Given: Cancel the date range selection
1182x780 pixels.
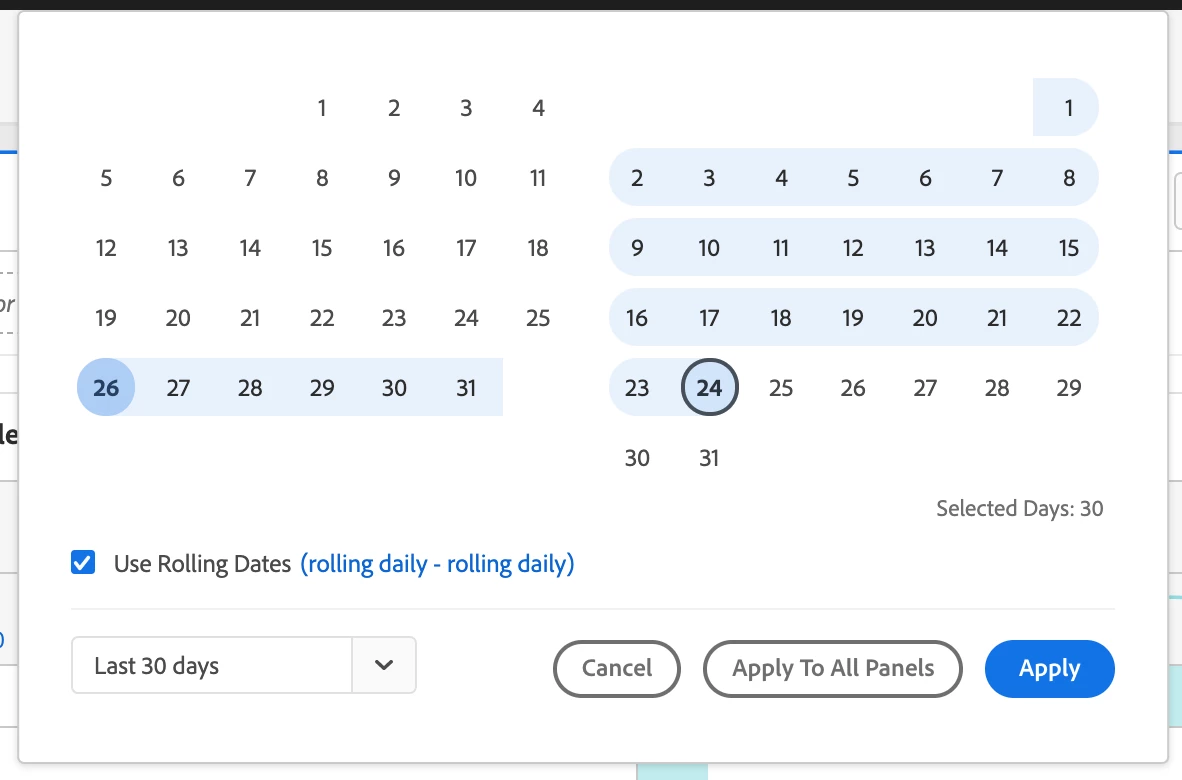Looking at the screenshot, I should (617, 668).
